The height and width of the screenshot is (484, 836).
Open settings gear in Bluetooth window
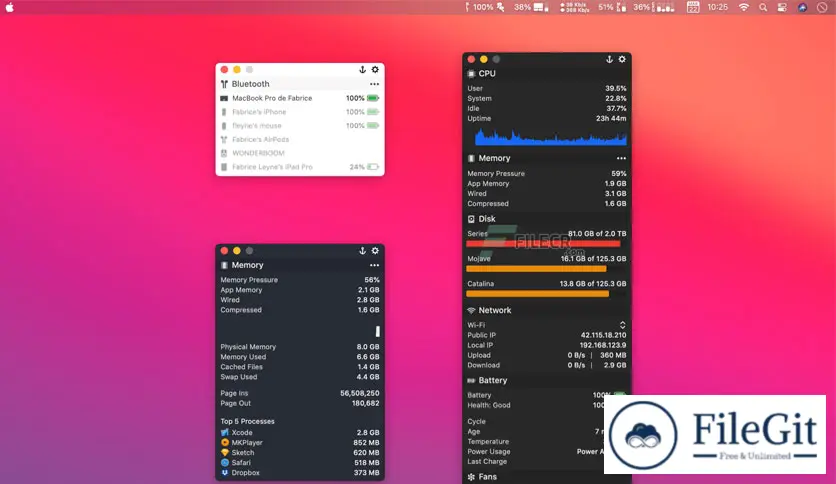pos(375,70)
